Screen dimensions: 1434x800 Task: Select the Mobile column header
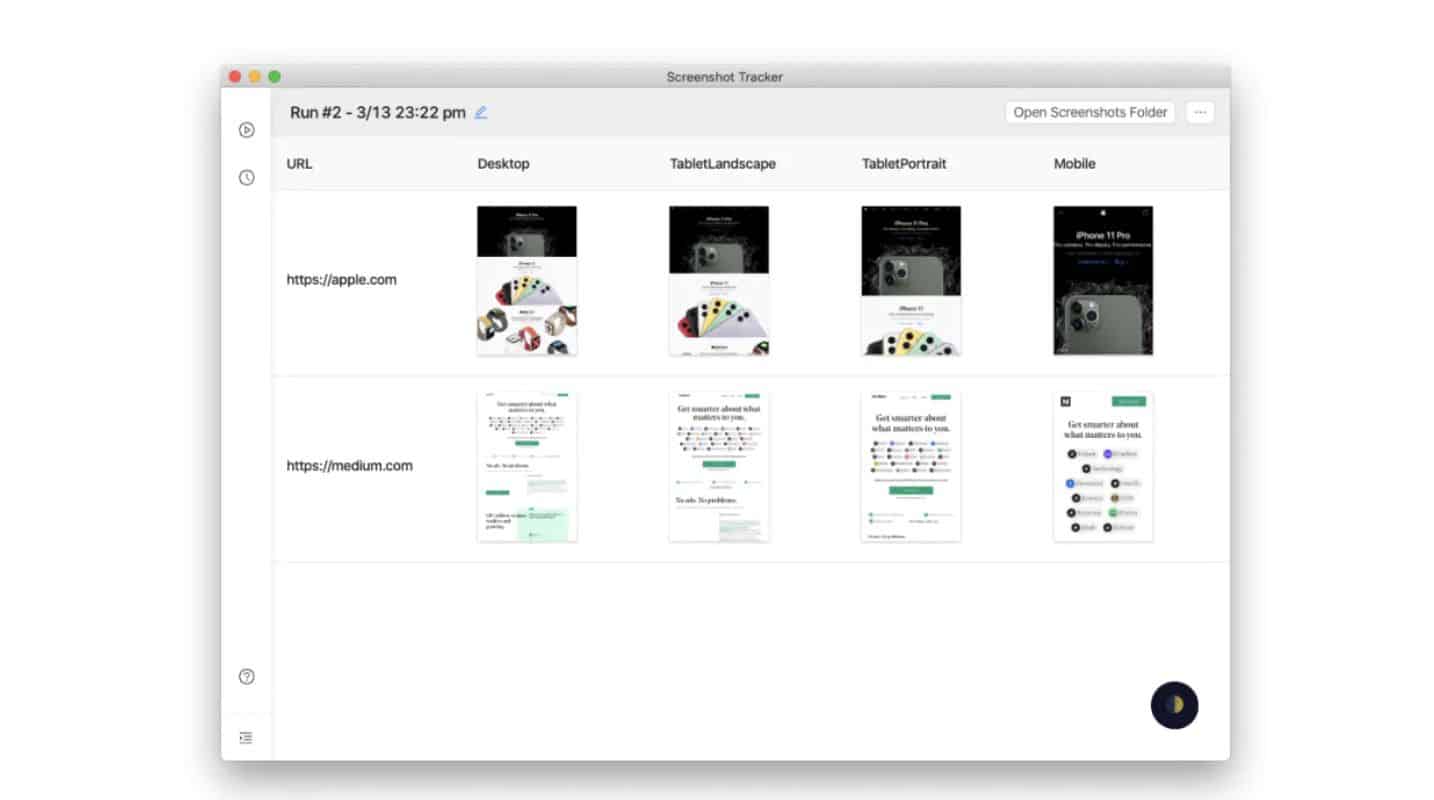[1074, 163]
